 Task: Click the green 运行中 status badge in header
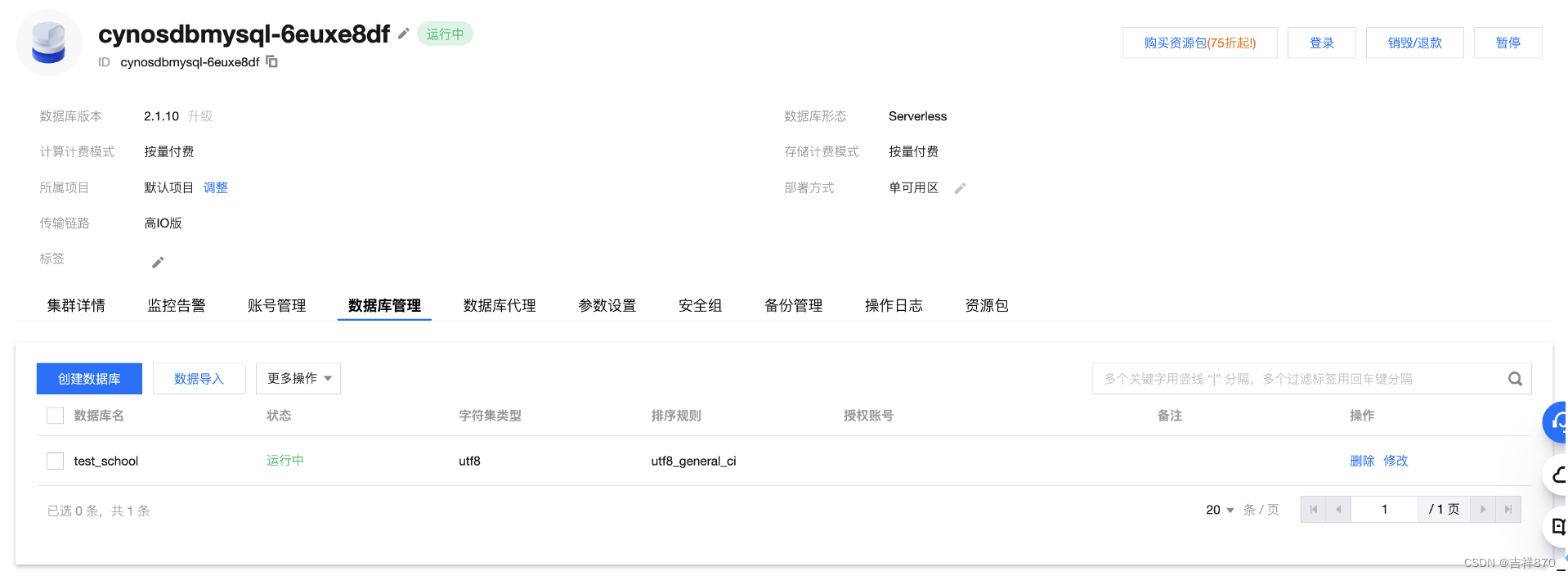click(445, 34)
